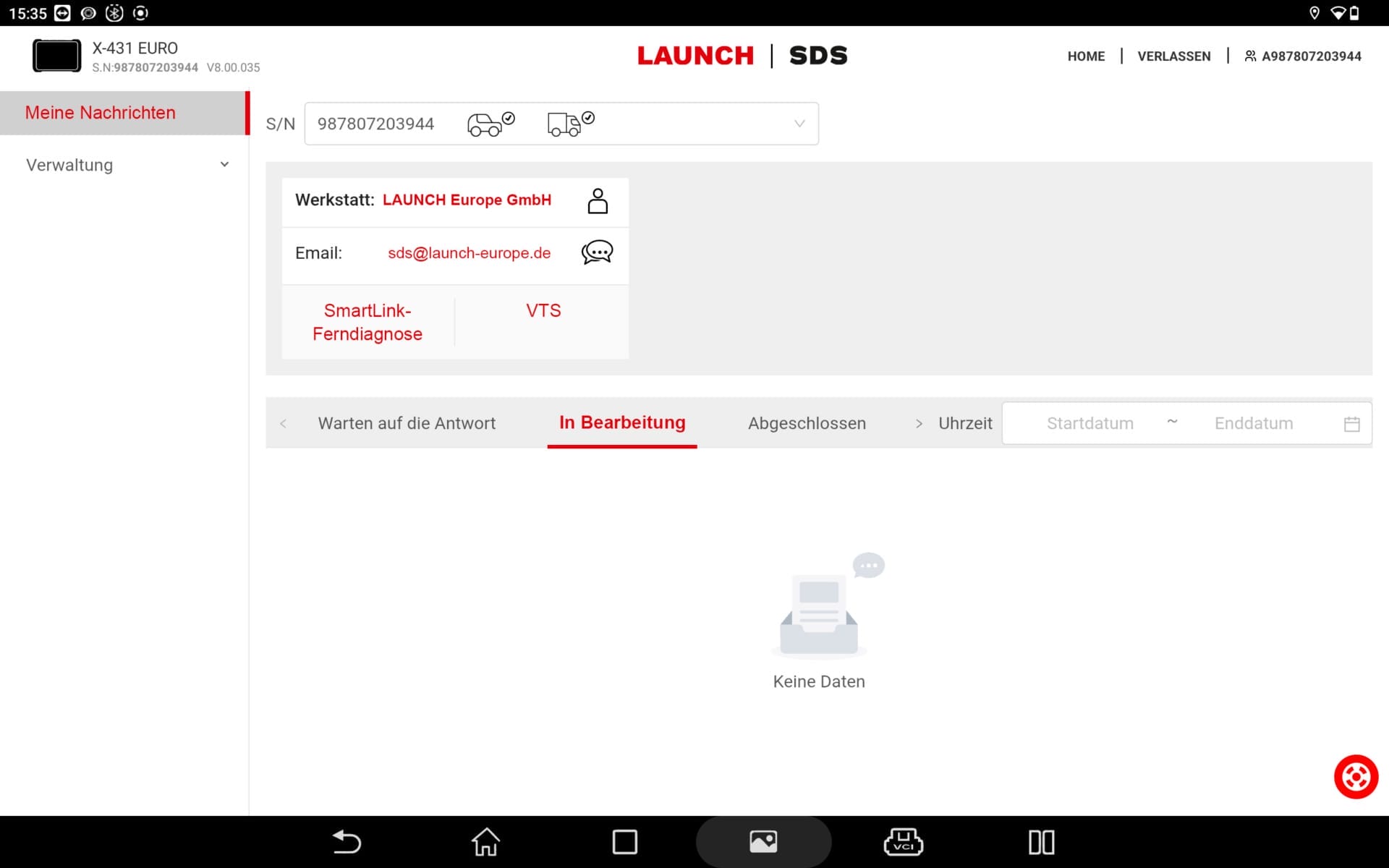The height and width of the screenshot is (868, 1389).
Task: Open the VCI connector icon
Action: point(903,842)
